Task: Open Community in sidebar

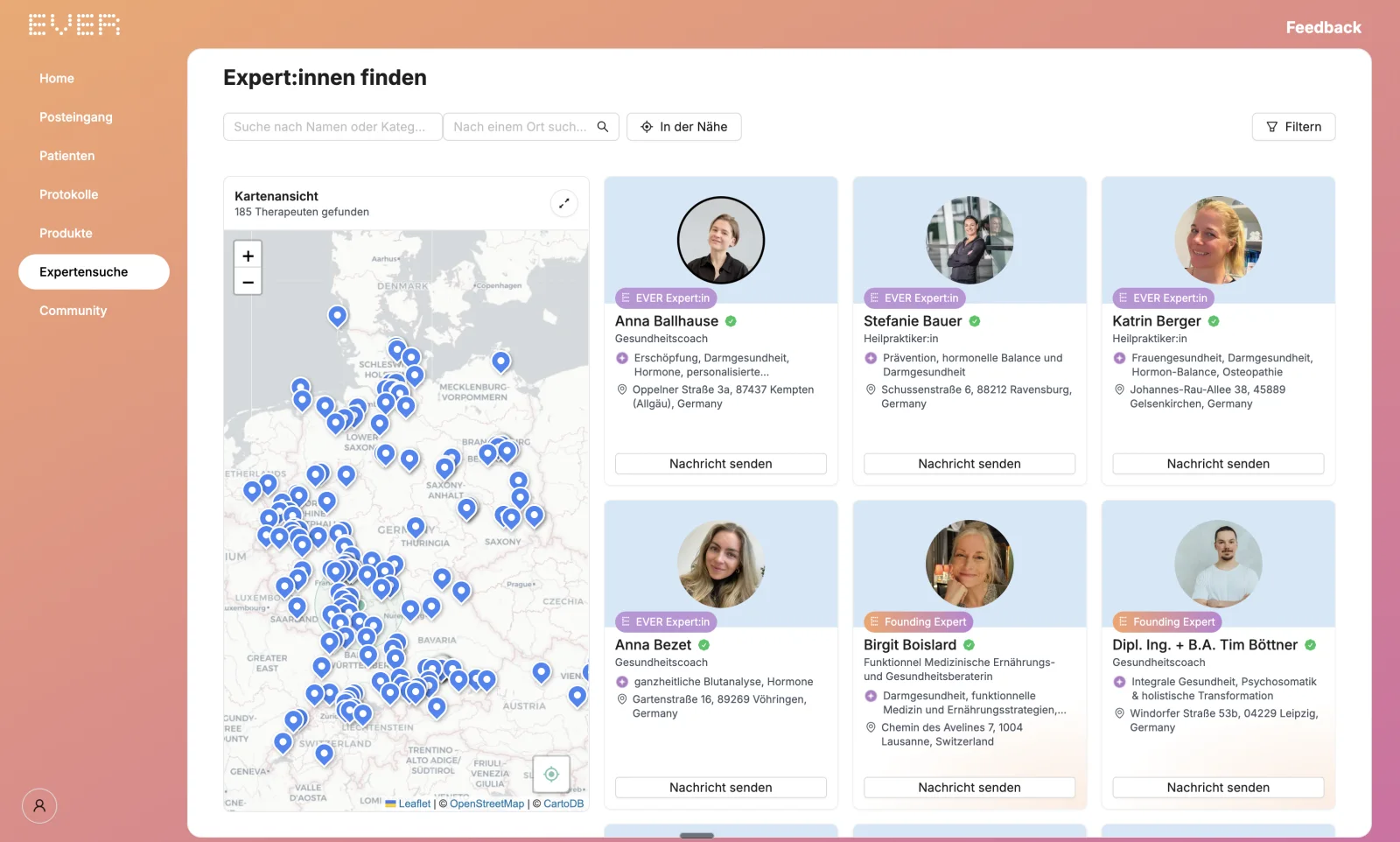Action: (73, 311)
